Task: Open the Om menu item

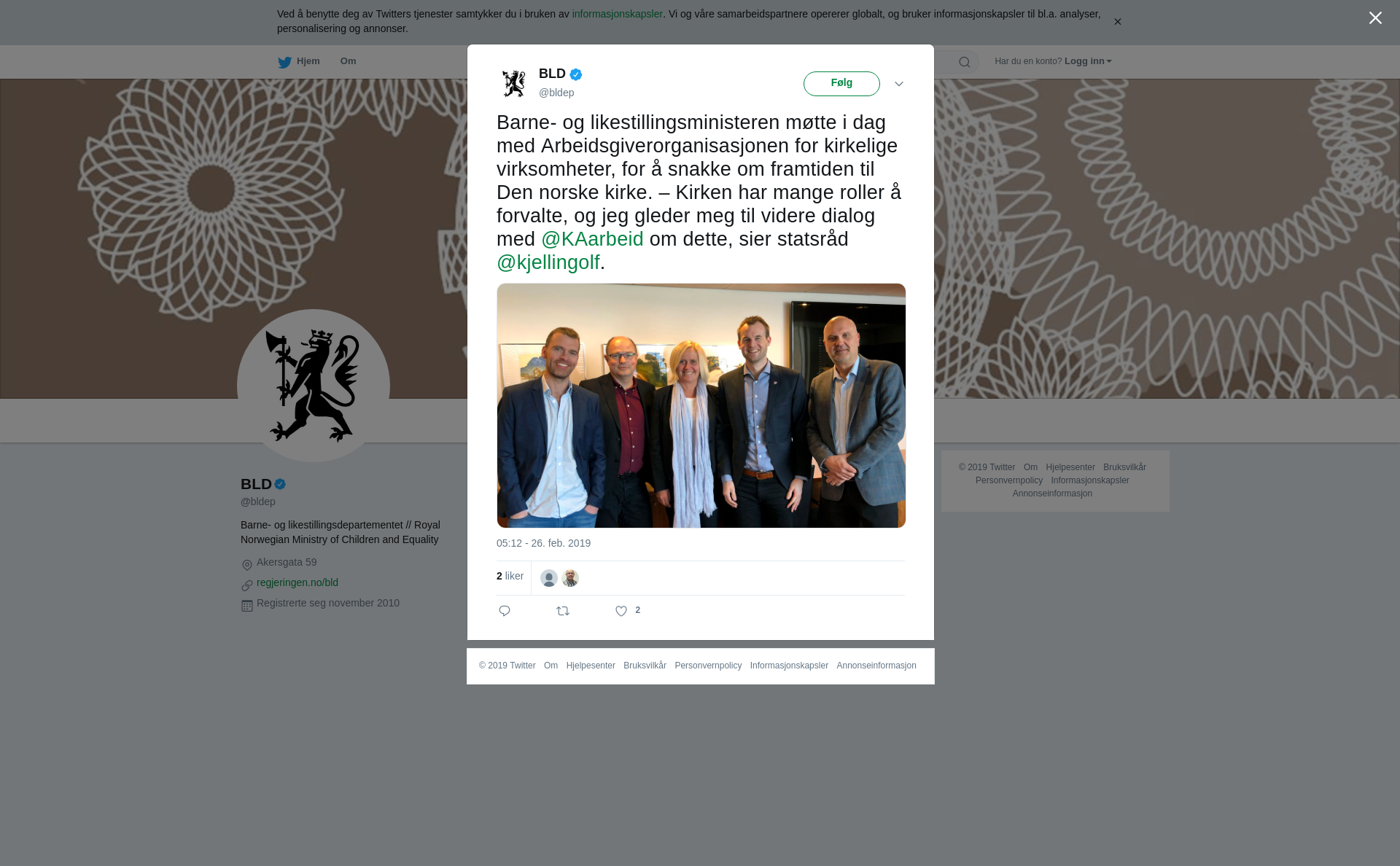Action: pyautogui.click(x=348, y=61)
